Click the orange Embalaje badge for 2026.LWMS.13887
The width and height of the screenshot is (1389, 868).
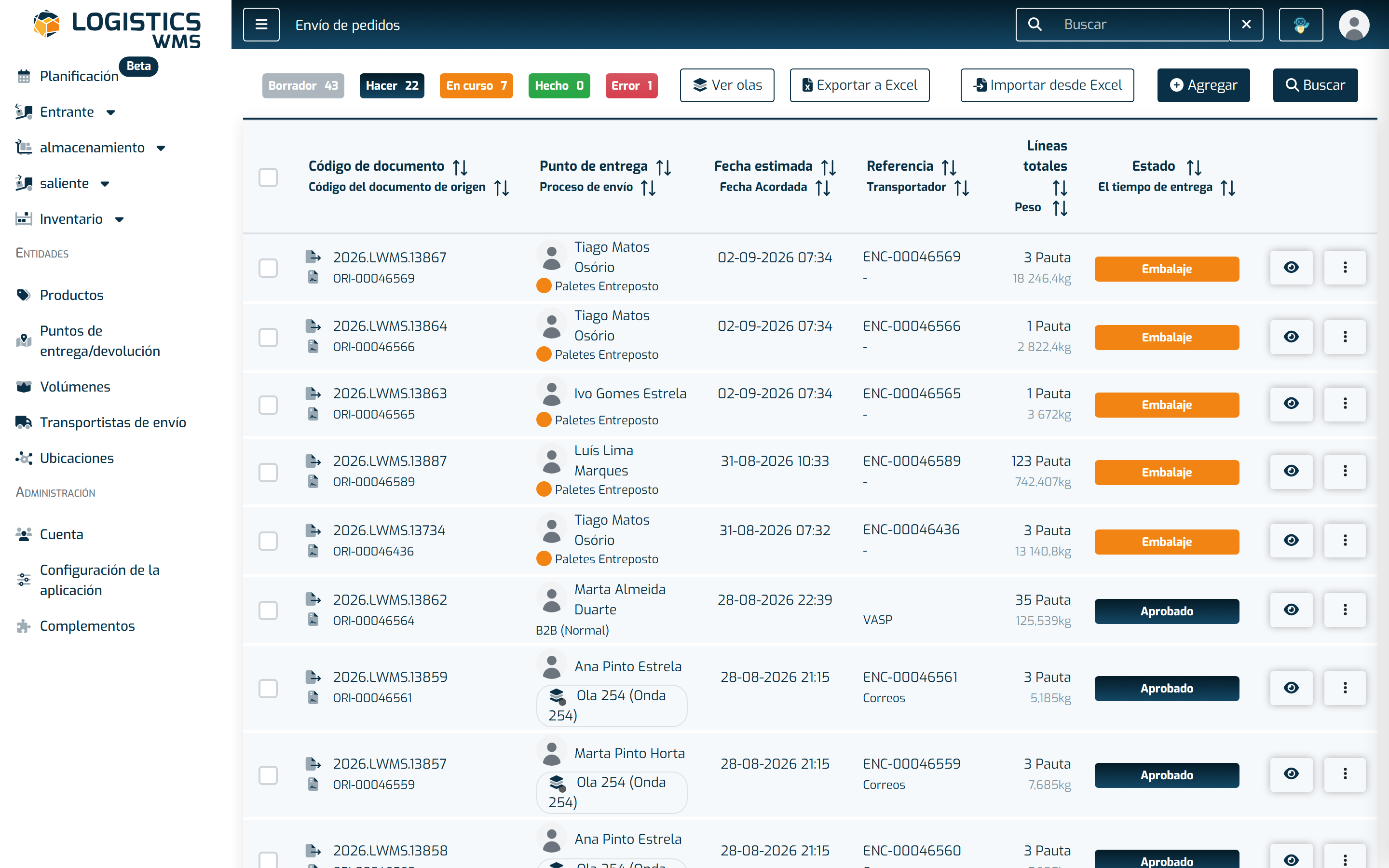click(x=1166, y=473)
